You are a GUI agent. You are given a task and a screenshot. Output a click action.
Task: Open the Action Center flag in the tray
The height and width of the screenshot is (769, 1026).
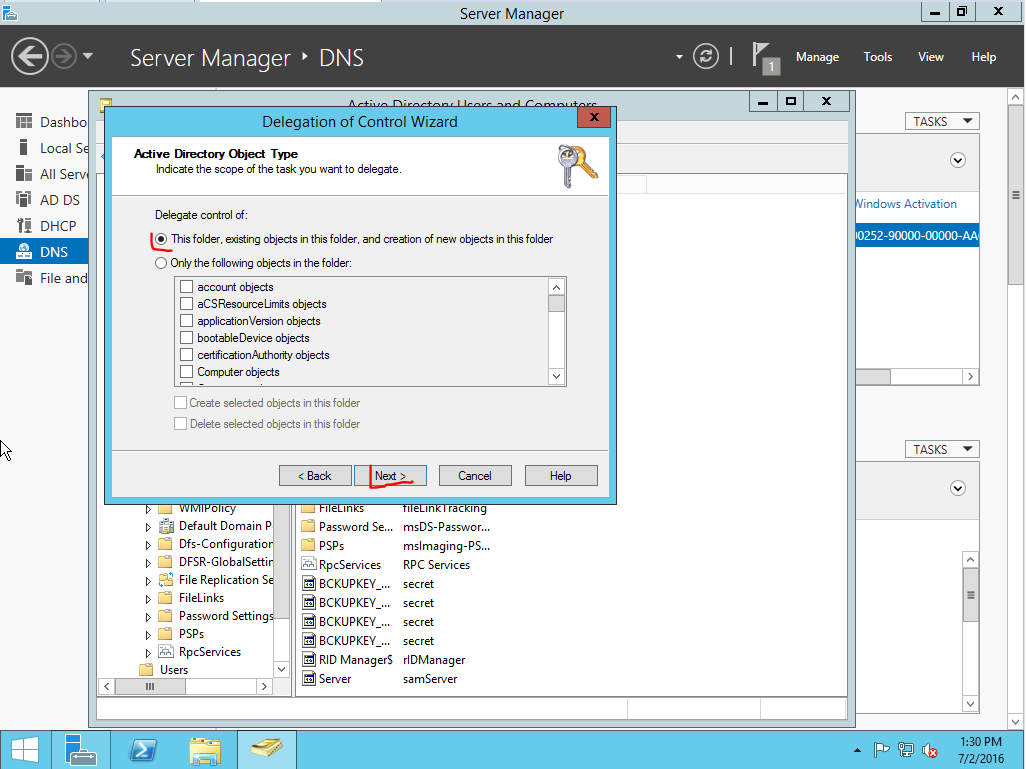pyautogui.click(x=881, y=750)
